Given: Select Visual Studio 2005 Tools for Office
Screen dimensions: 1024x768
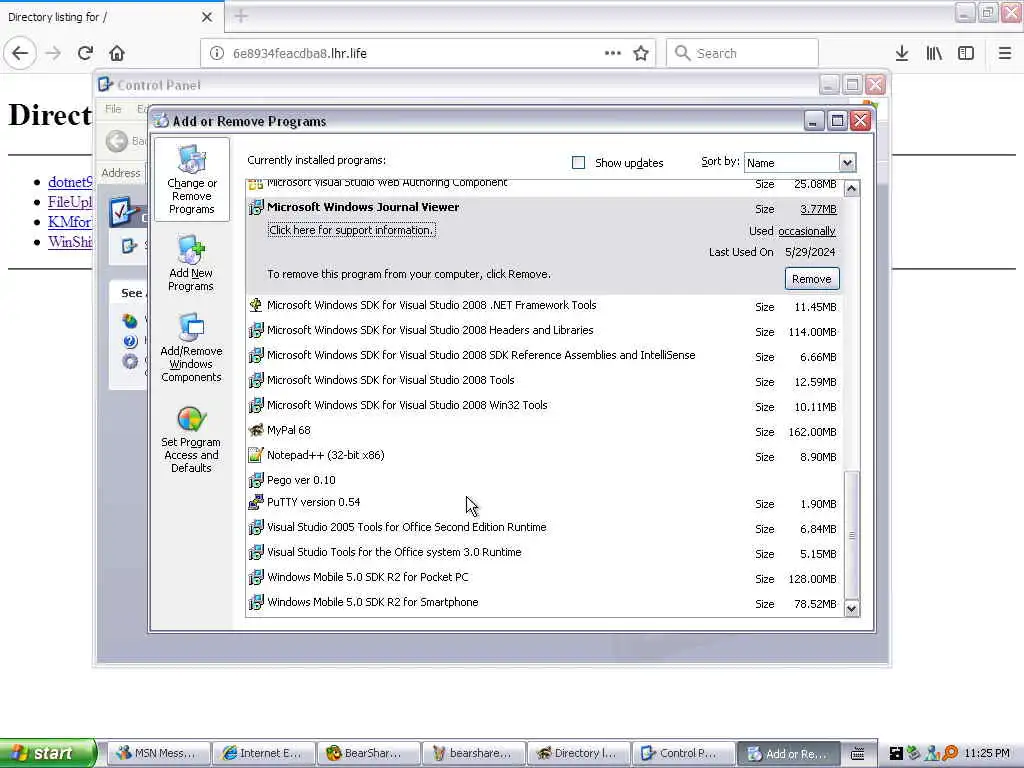Looking at the screenshot, I should [x=543, y=528].
